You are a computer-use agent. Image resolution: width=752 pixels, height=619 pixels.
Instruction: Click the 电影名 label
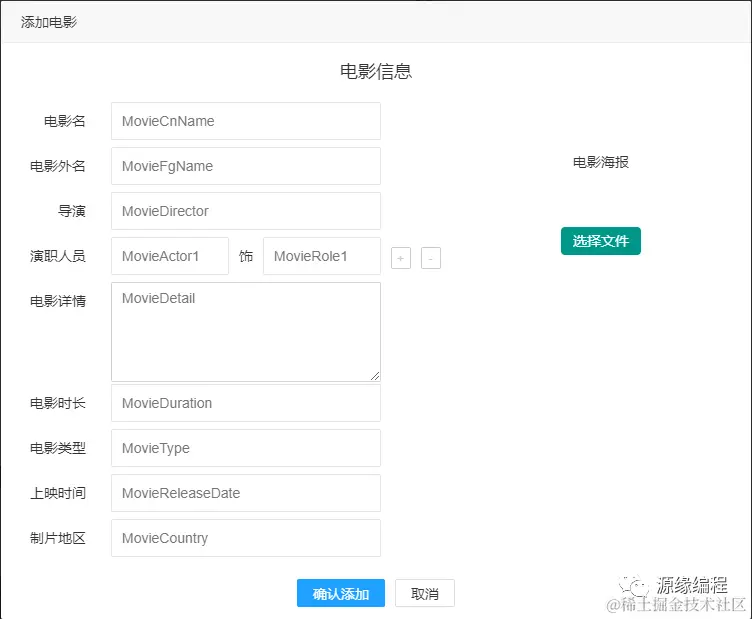point(65,121)
